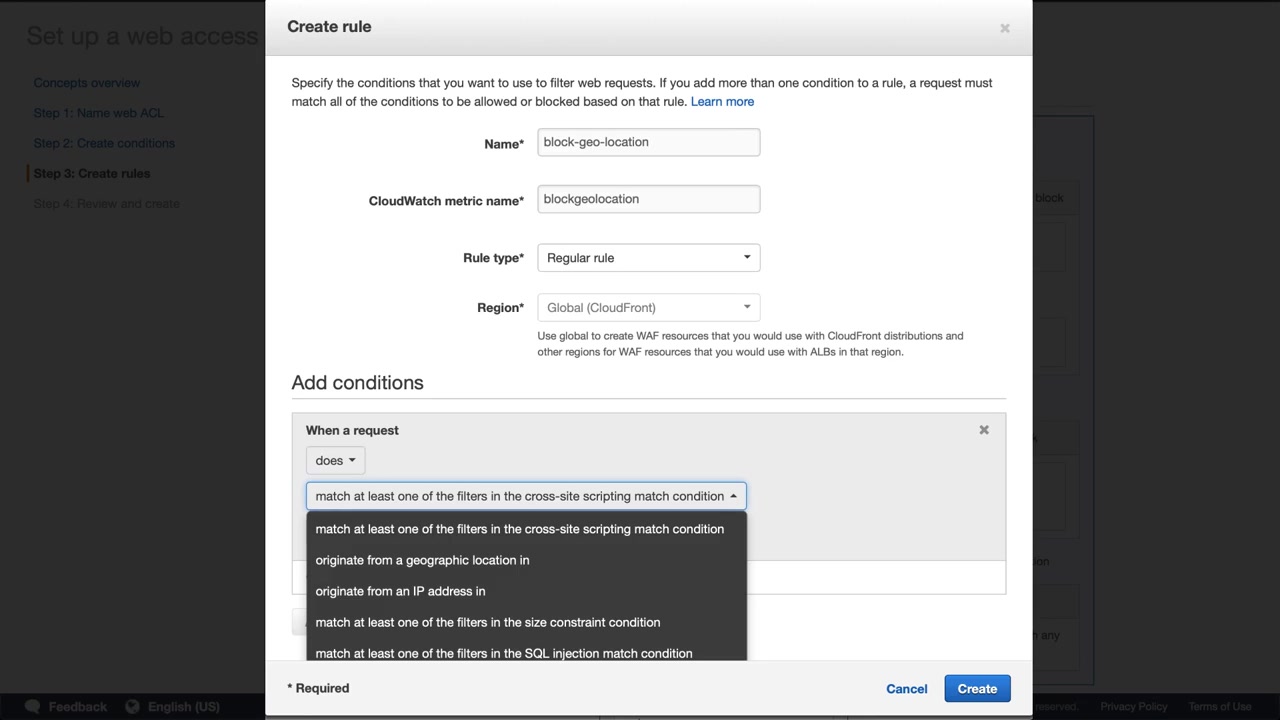Close the Create rule dialog with X
1280x720 pixels.
1005,28
